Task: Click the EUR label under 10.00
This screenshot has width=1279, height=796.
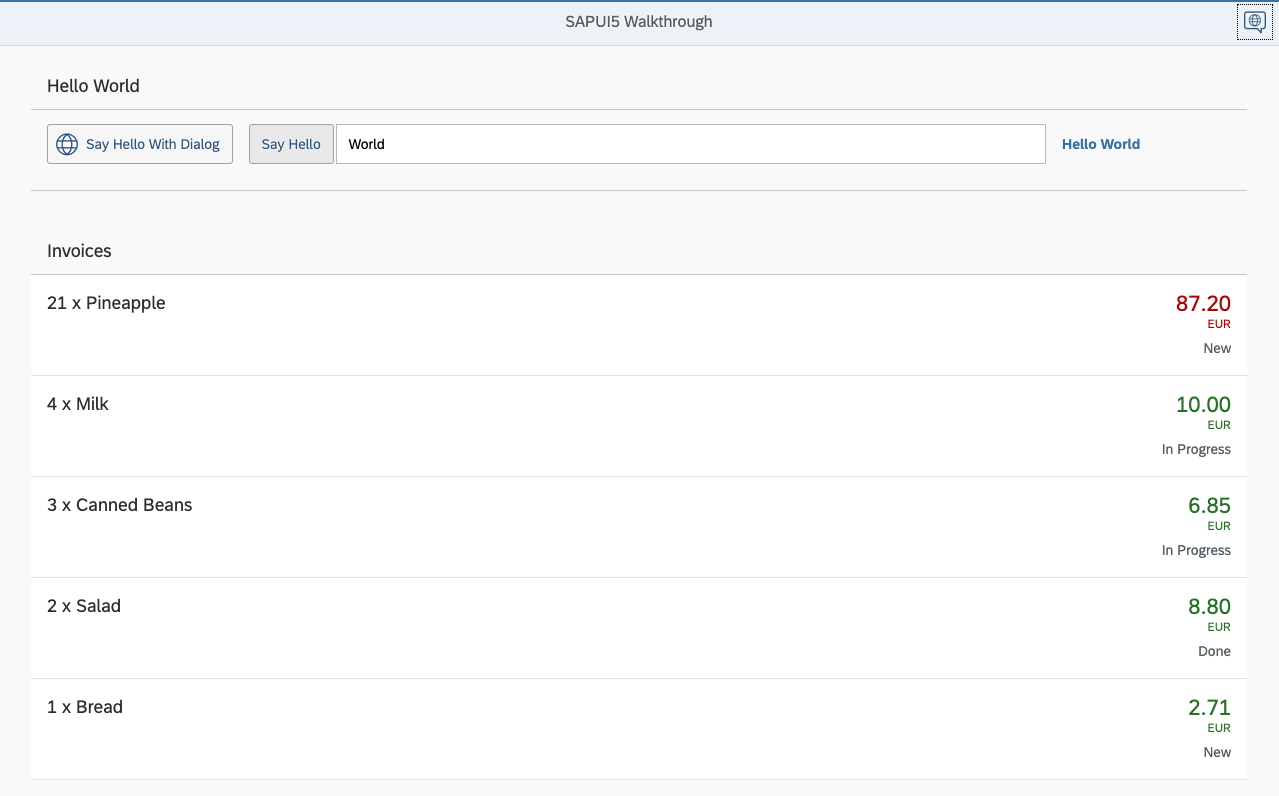Action: click(x=1219, y=425)
